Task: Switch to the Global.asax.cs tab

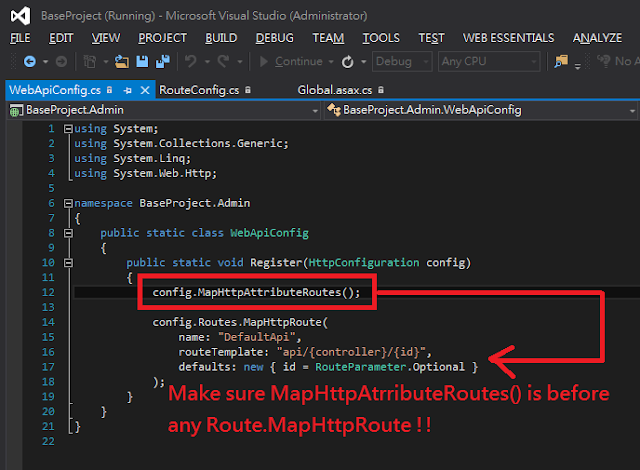Action: (x=335, y=90)
